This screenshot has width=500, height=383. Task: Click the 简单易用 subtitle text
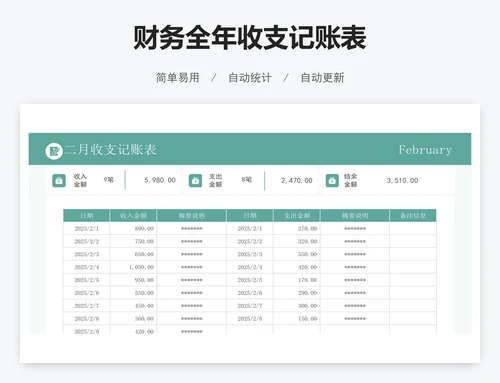[178, 78]
